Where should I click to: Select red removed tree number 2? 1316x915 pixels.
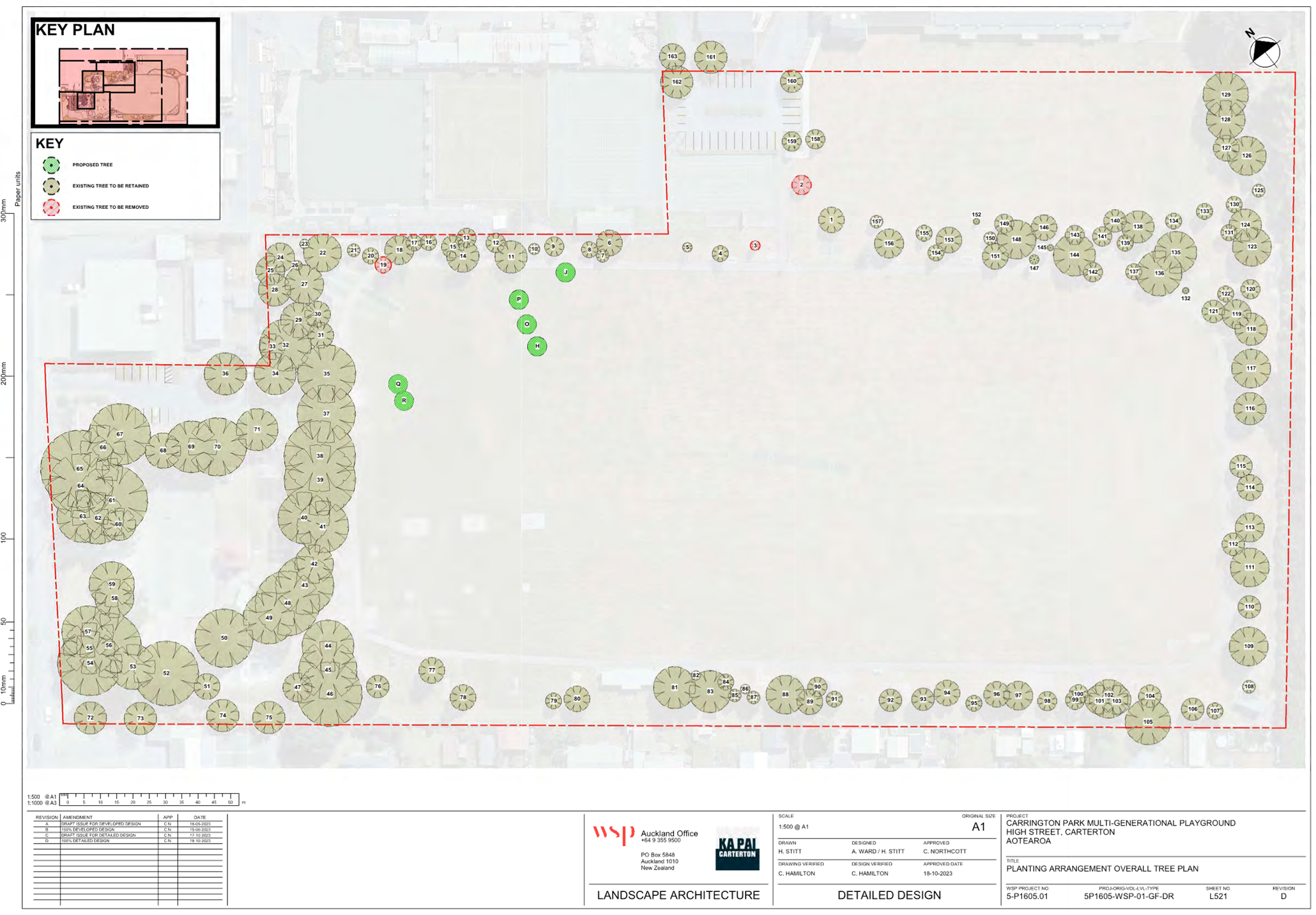point(801,185)
